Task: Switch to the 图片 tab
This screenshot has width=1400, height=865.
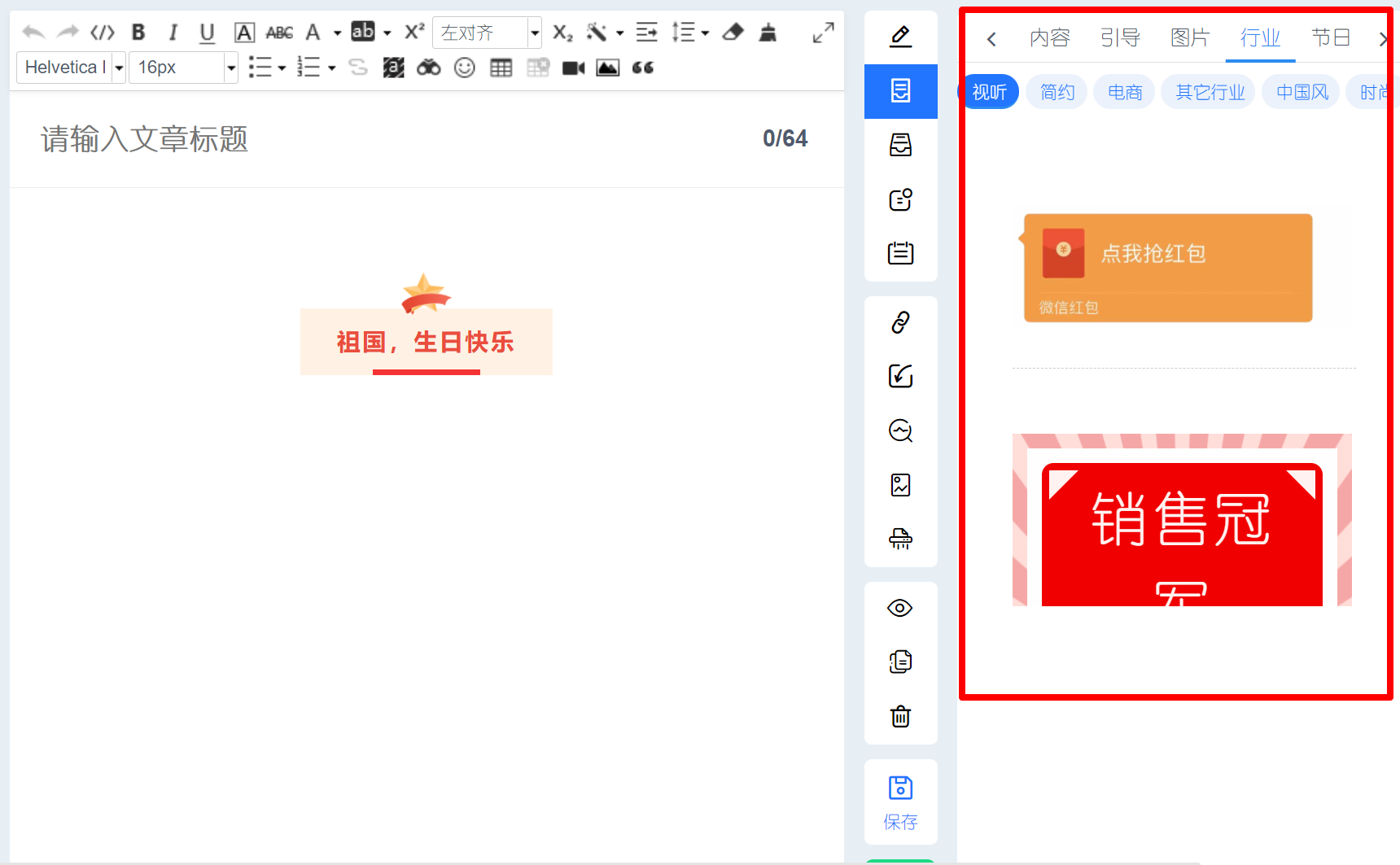Action: coord(1189,37)
